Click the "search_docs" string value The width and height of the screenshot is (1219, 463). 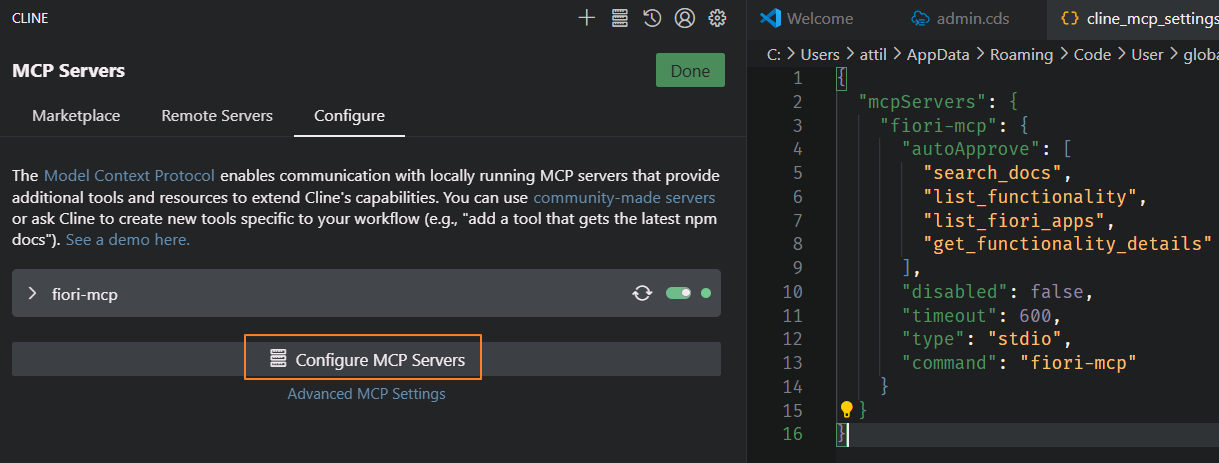(x=993, y=172)
